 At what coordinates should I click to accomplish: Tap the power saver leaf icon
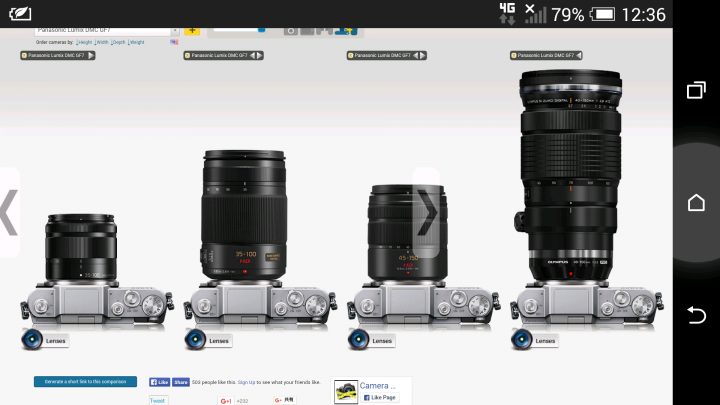coord(20,14)
